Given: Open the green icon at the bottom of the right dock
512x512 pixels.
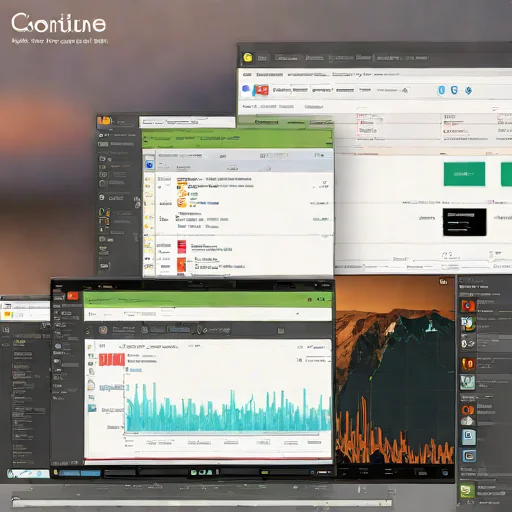Looking at the screenshot, I should pos(467,490).
